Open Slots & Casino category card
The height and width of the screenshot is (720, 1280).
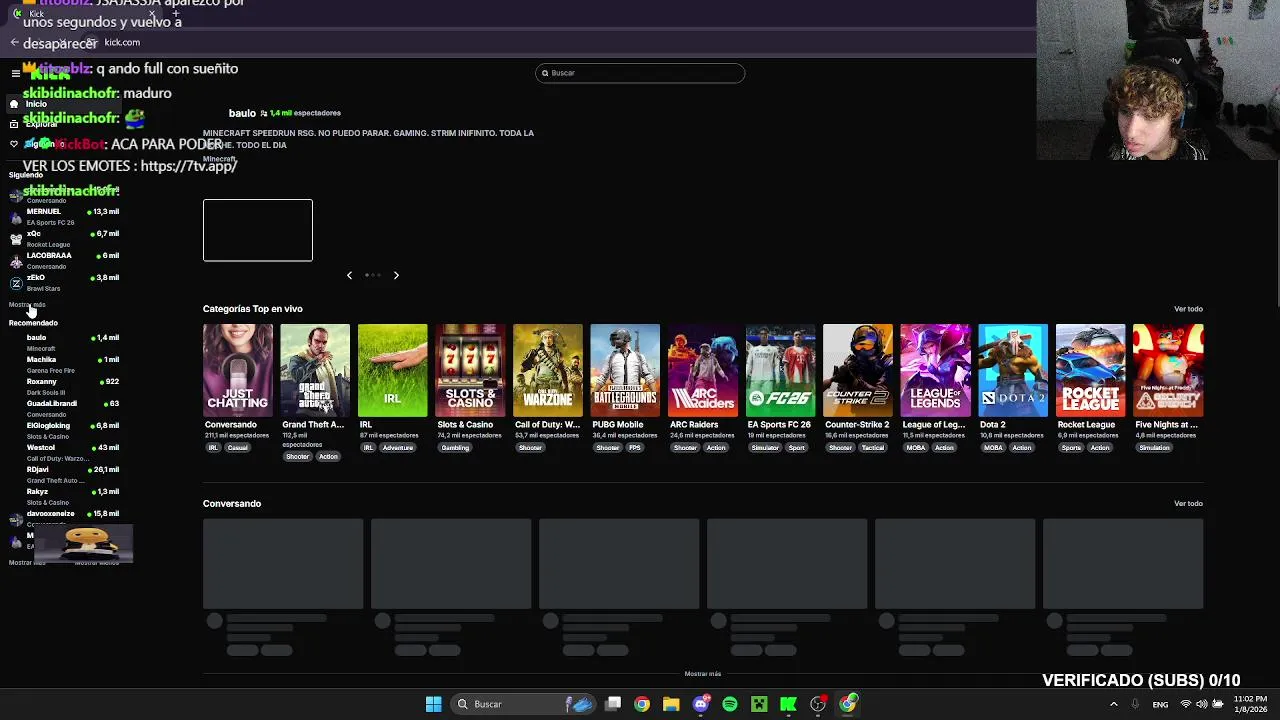[470, 370]
